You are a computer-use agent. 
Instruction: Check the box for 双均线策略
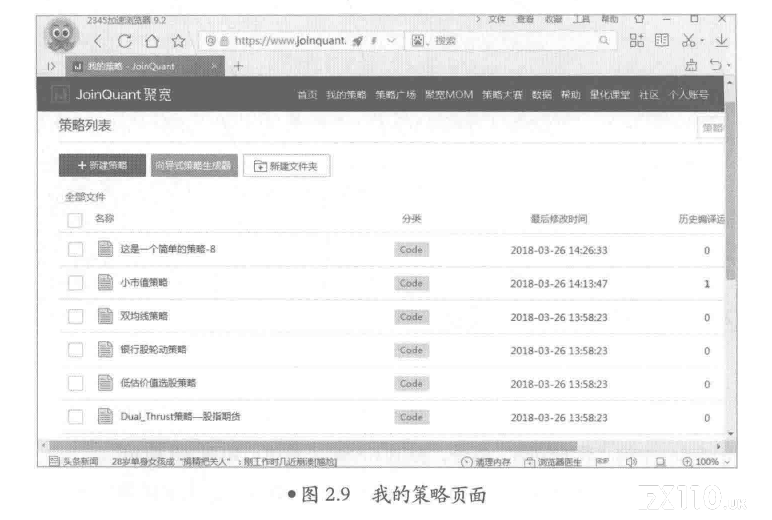click(x=75, y=317)
